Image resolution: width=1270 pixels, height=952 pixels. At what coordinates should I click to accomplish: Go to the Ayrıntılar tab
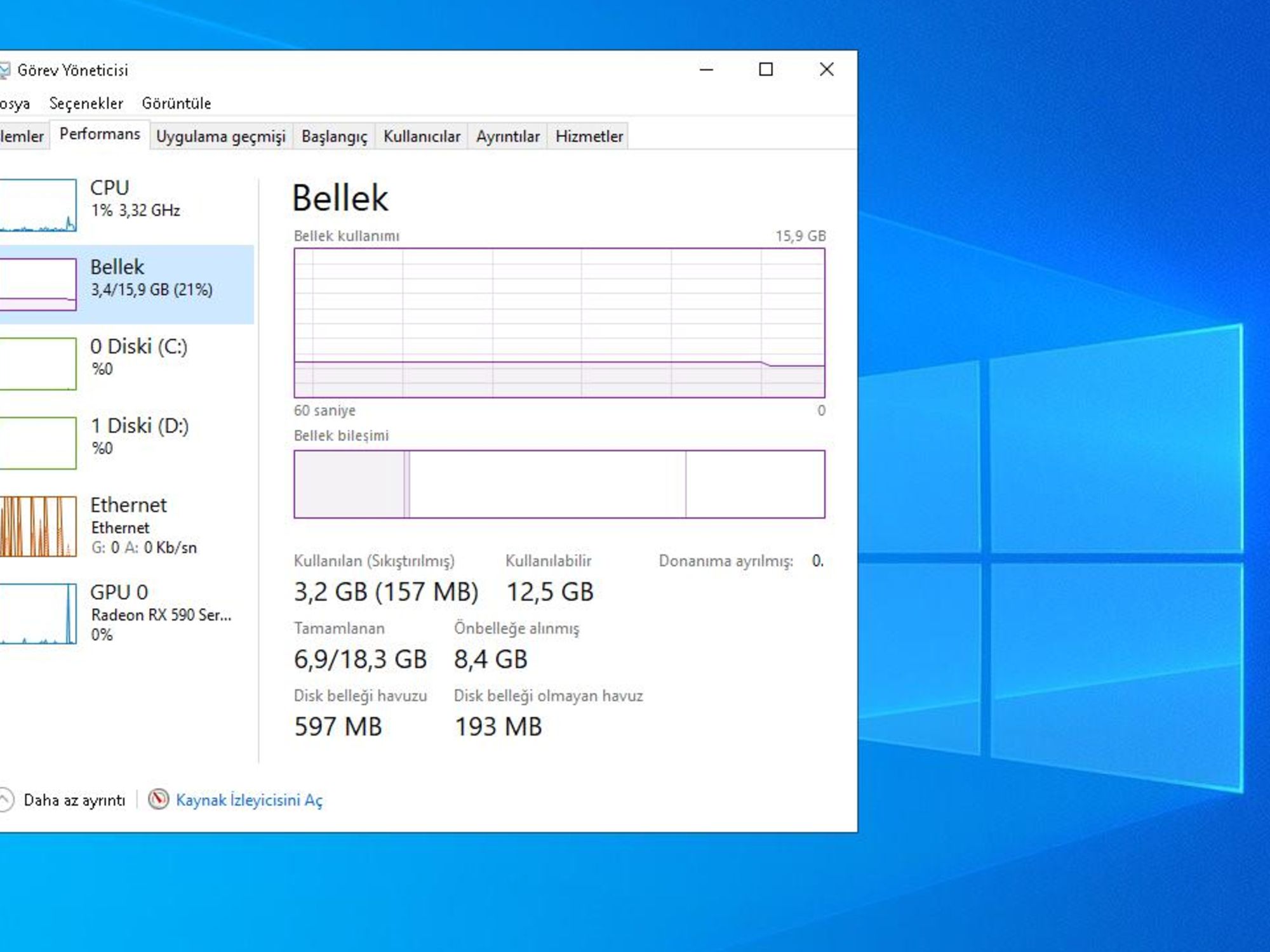(507, 136)
